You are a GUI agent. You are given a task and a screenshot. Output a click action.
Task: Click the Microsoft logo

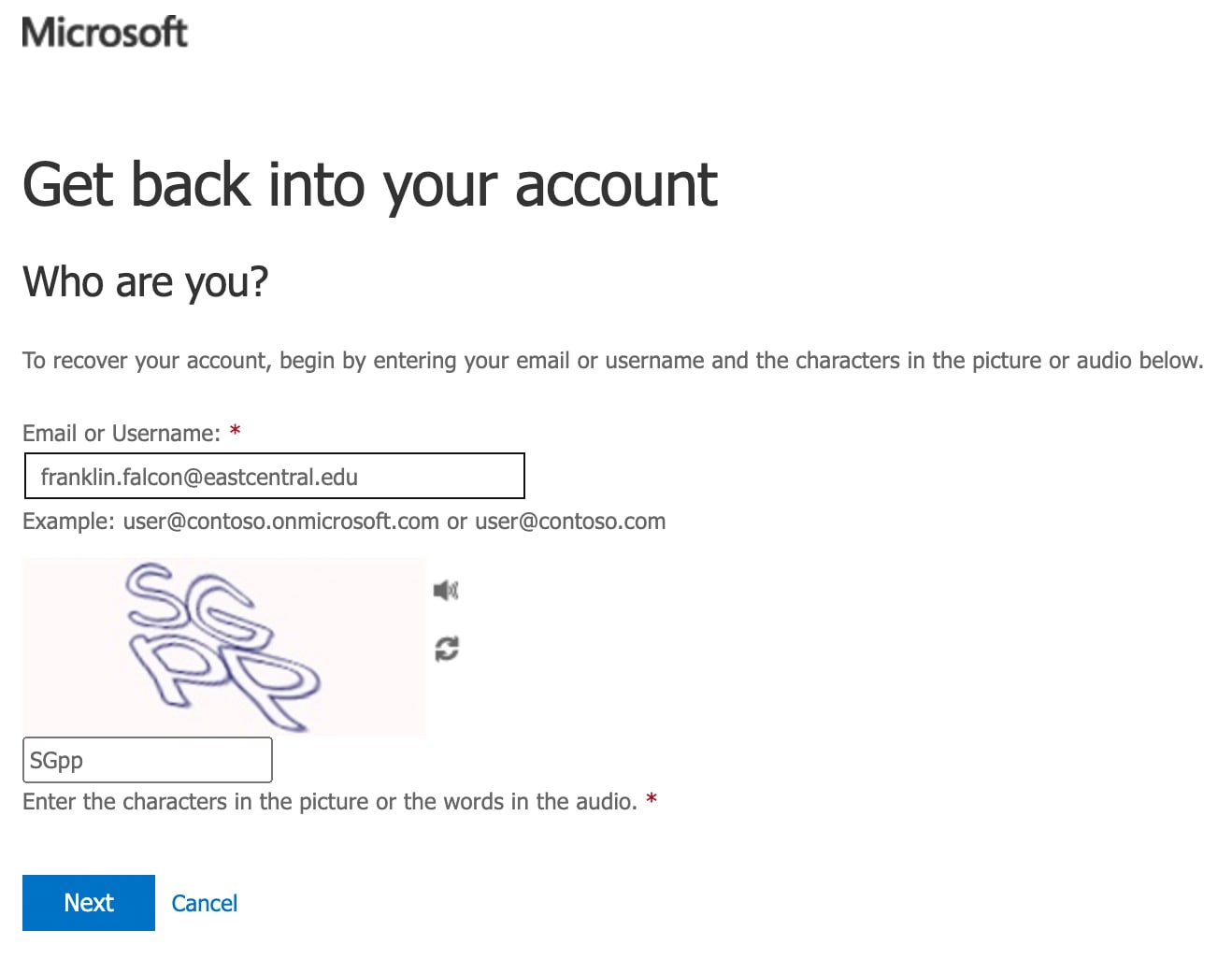(x=105, y=32)
